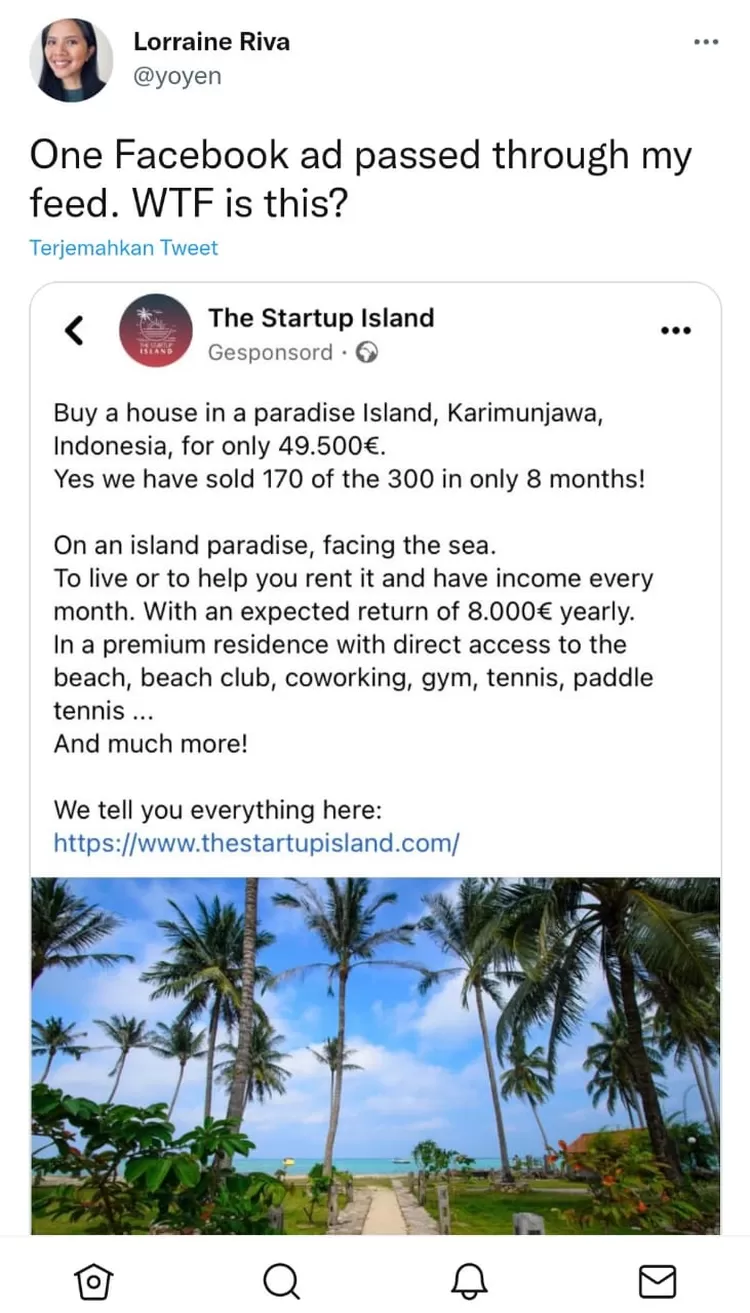Tap the Search magnifier icon
Viewport: 750px width, 1313px height.
[281, 1279]
